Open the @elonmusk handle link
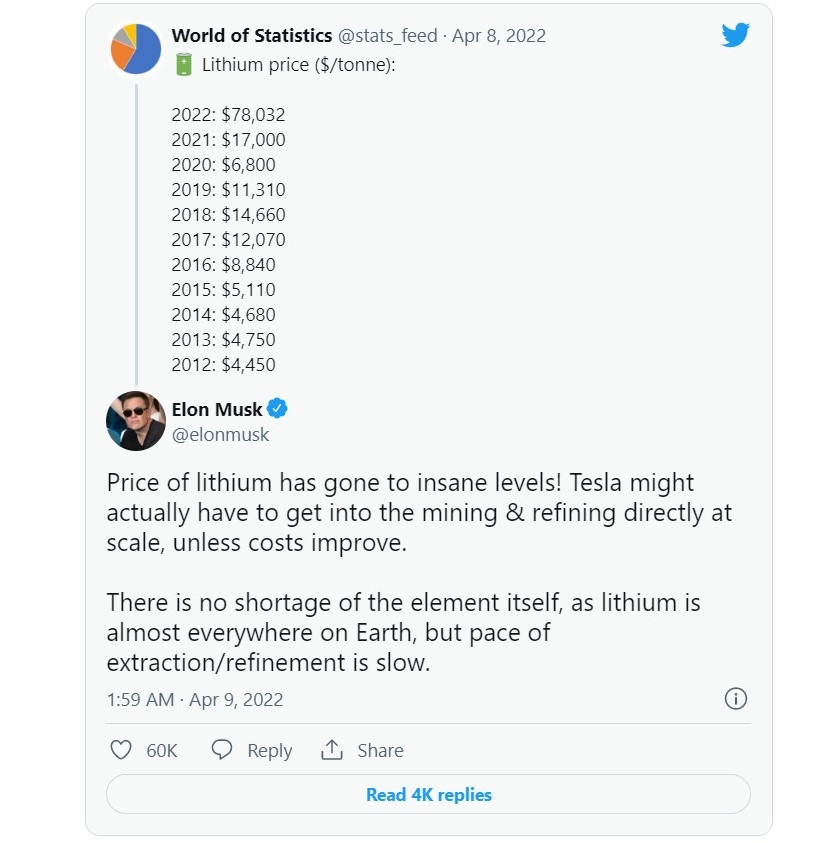825x843 pixels. tap(221, 435)
